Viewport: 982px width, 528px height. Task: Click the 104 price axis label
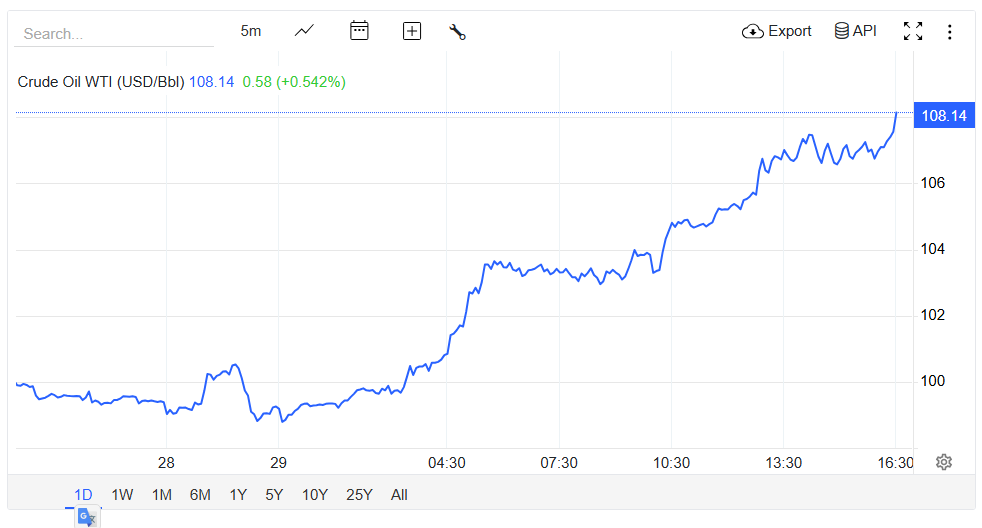click(933, 249)
